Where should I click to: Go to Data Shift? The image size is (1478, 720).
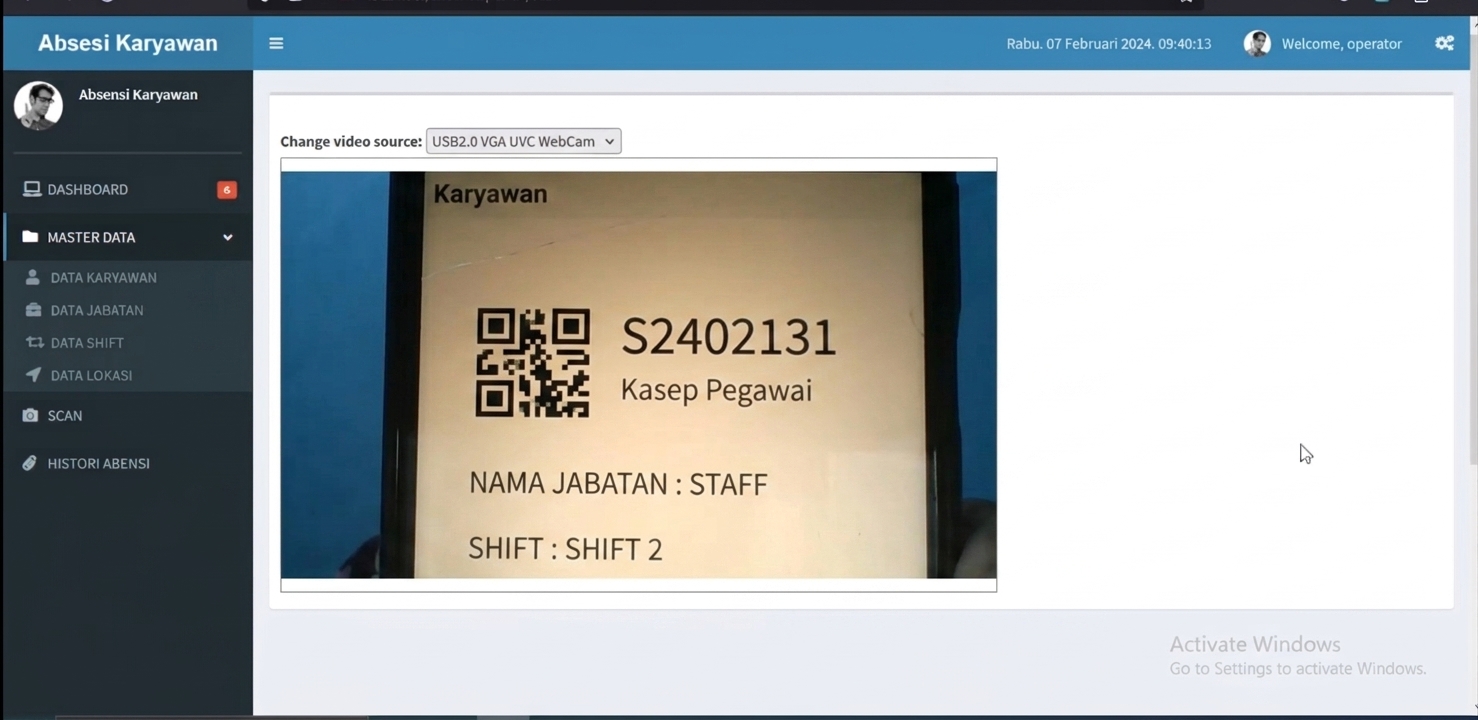[128, 342]
